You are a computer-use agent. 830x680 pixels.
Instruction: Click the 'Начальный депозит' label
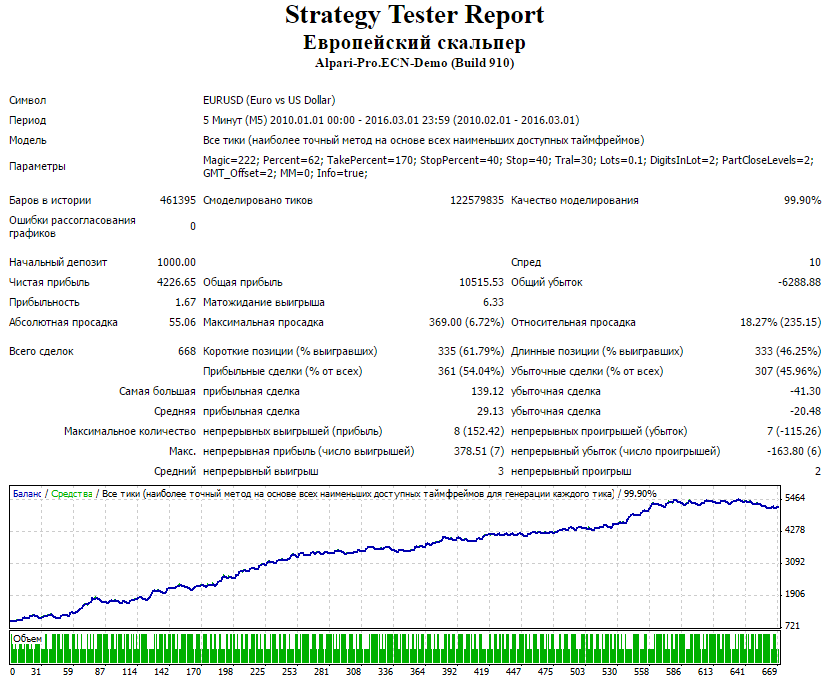[58, 262]
